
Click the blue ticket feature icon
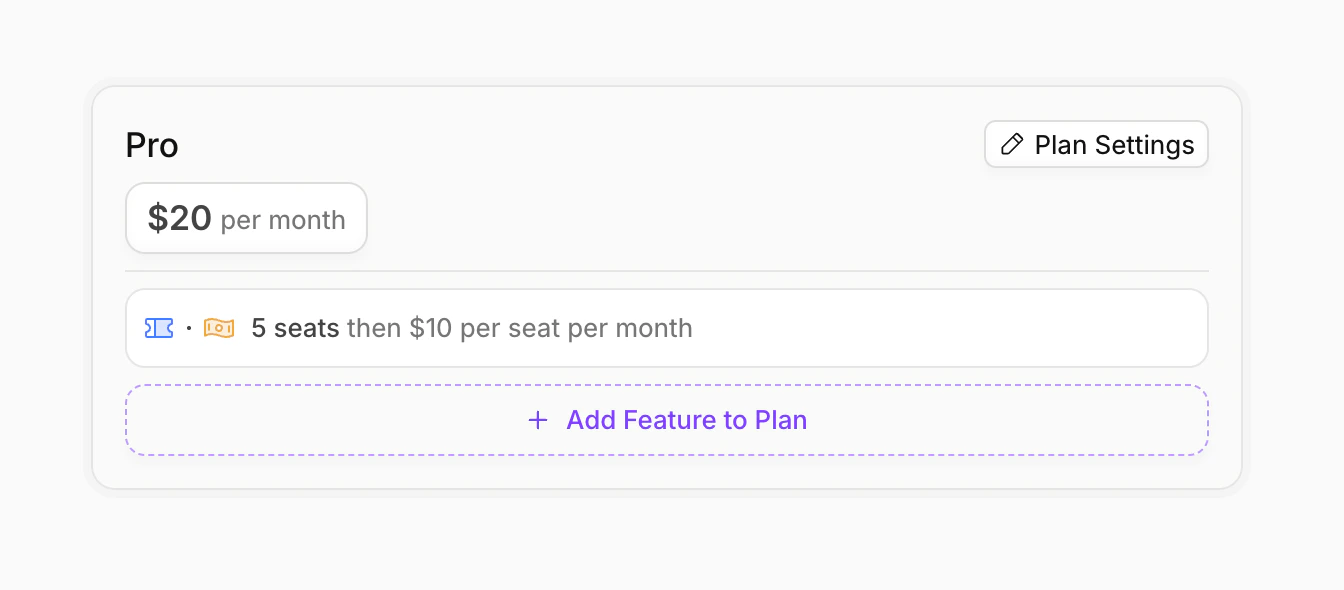point(159,328)
